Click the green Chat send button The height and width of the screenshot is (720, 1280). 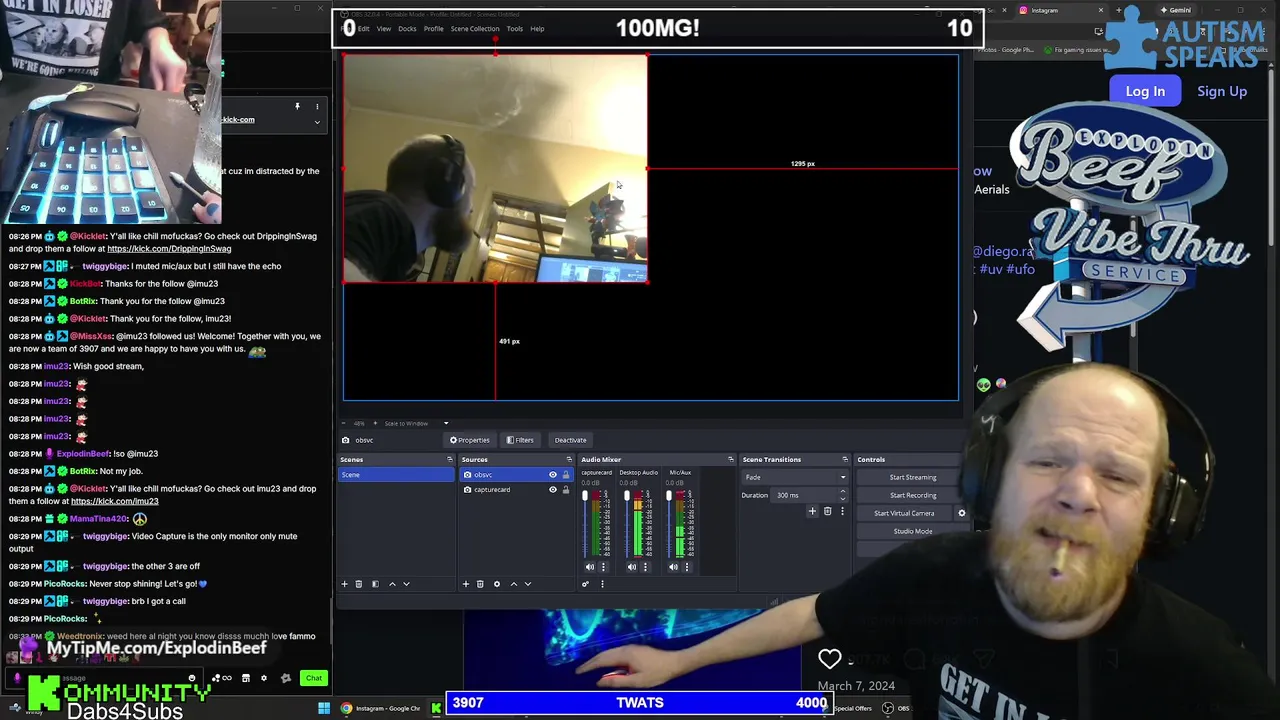click(x=314, y=678)
